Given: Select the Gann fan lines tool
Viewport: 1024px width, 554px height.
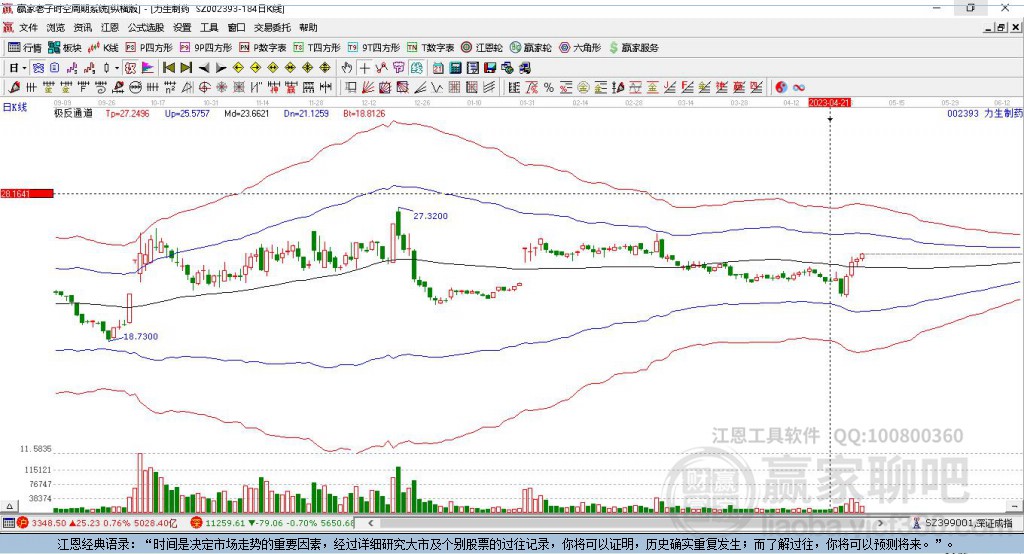Looking at the screenshot, I should [367, 88].
